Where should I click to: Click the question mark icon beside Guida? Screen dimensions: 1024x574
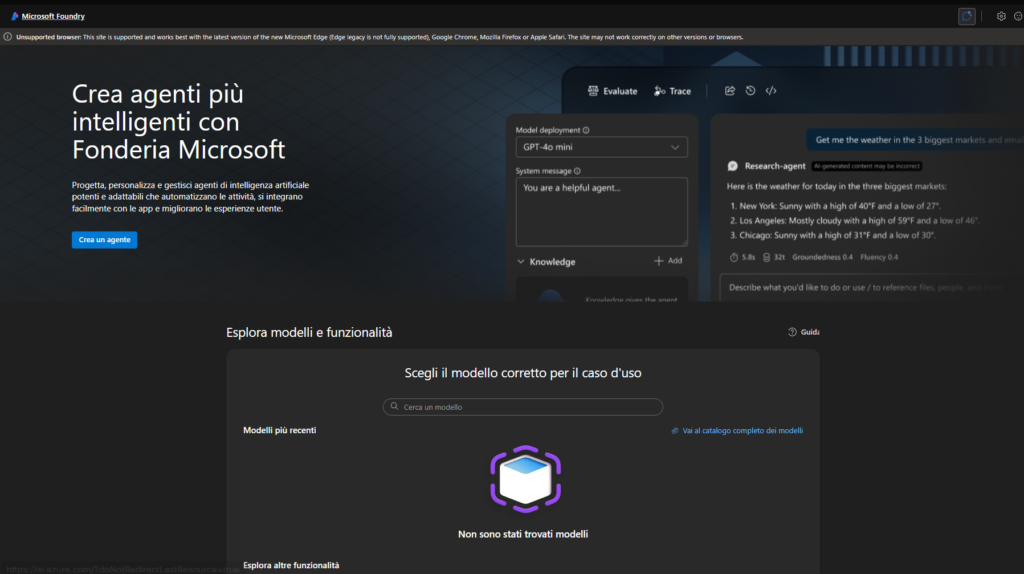[792, 332]
